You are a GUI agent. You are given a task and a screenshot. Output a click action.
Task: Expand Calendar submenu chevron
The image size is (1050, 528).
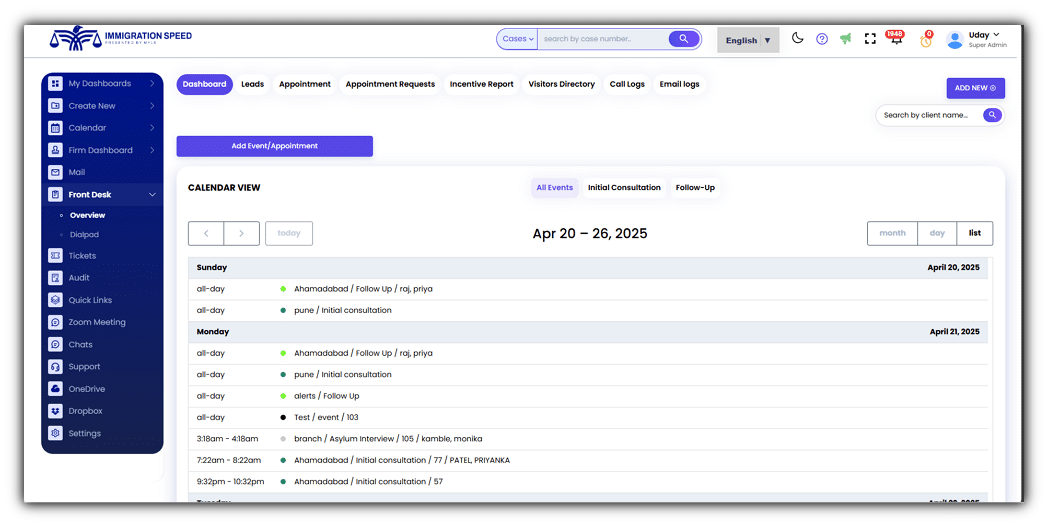click(x=152, y=128)
